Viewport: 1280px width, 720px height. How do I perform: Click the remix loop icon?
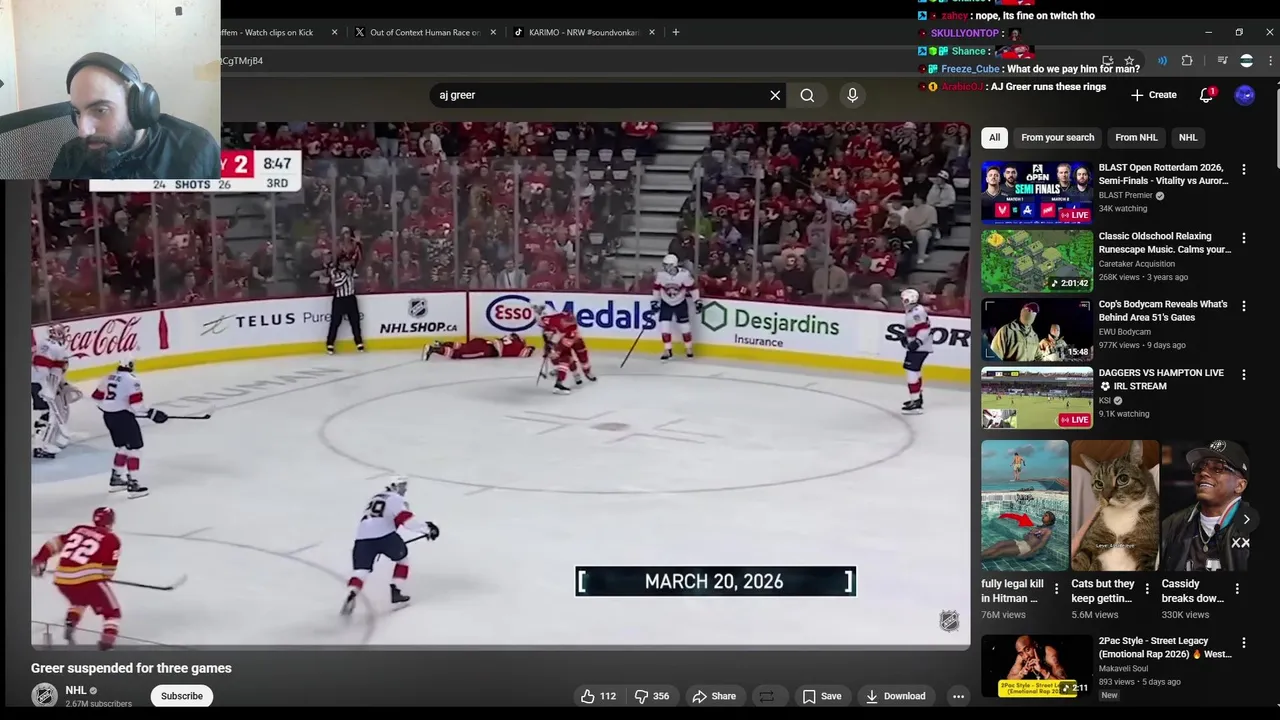pyautogui.click(x=767, y=696)
